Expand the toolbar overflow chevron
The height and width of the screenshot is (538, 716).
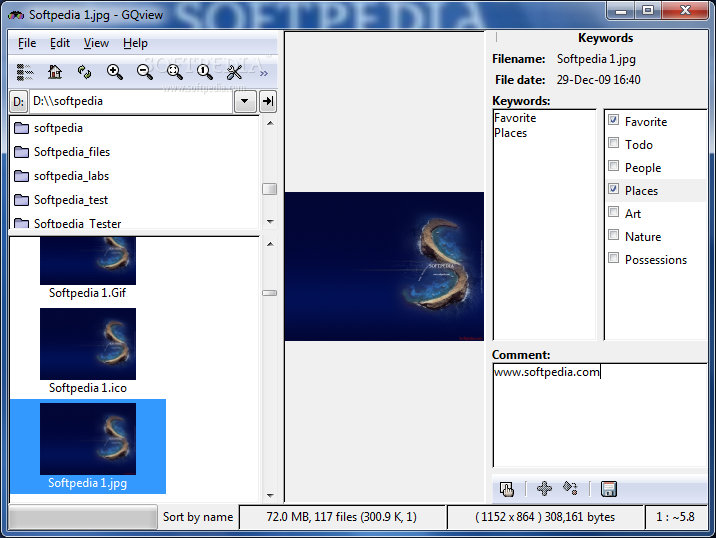(264, 73)
